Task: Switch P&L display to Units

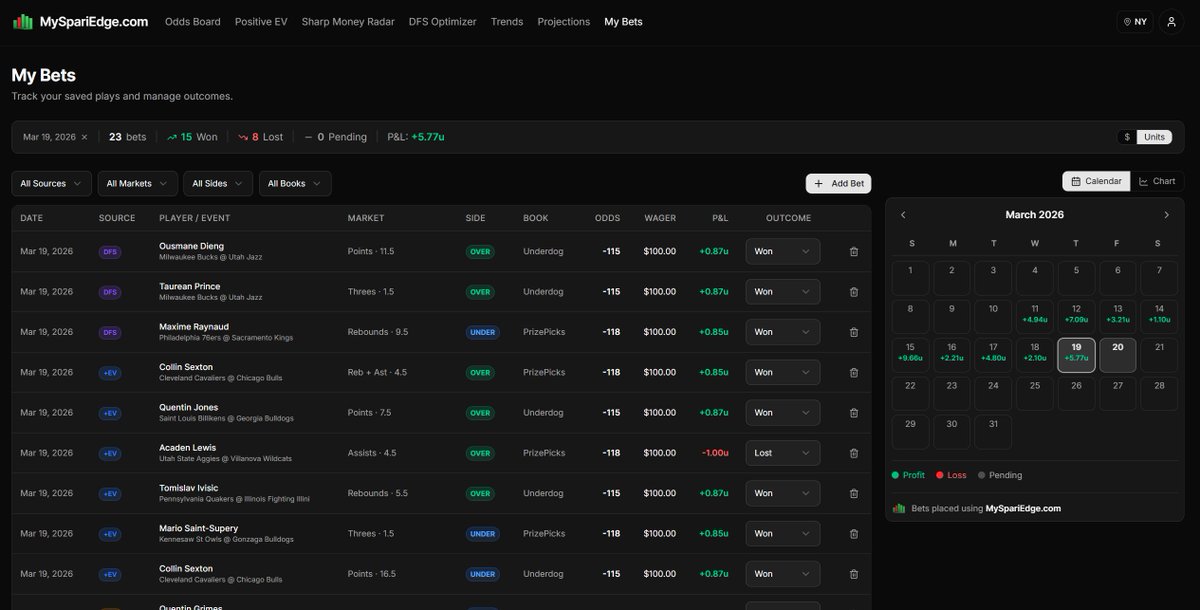Action: point(1154,137)
